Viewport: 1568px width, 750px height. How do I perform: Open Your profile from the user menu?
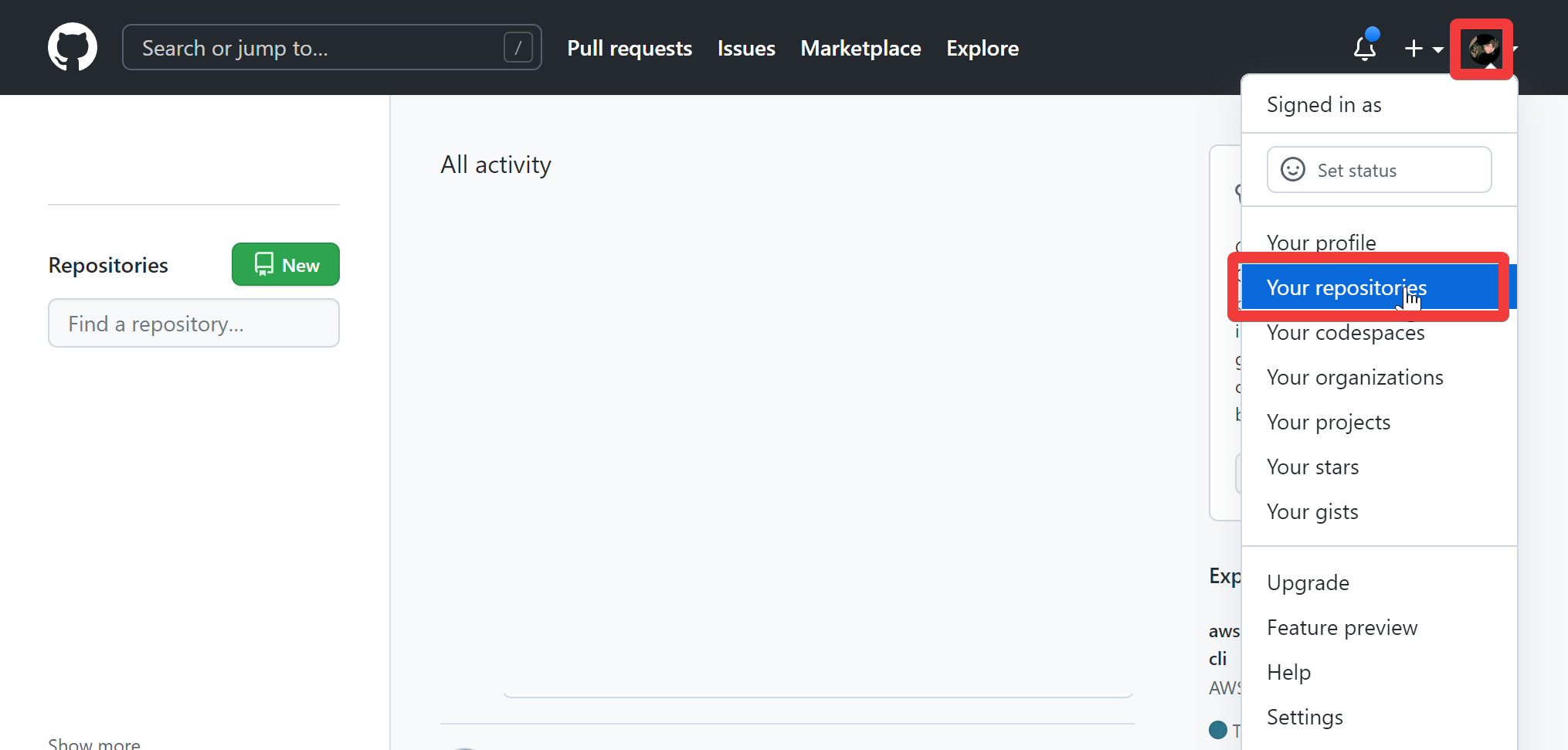tap(1321, 243)
